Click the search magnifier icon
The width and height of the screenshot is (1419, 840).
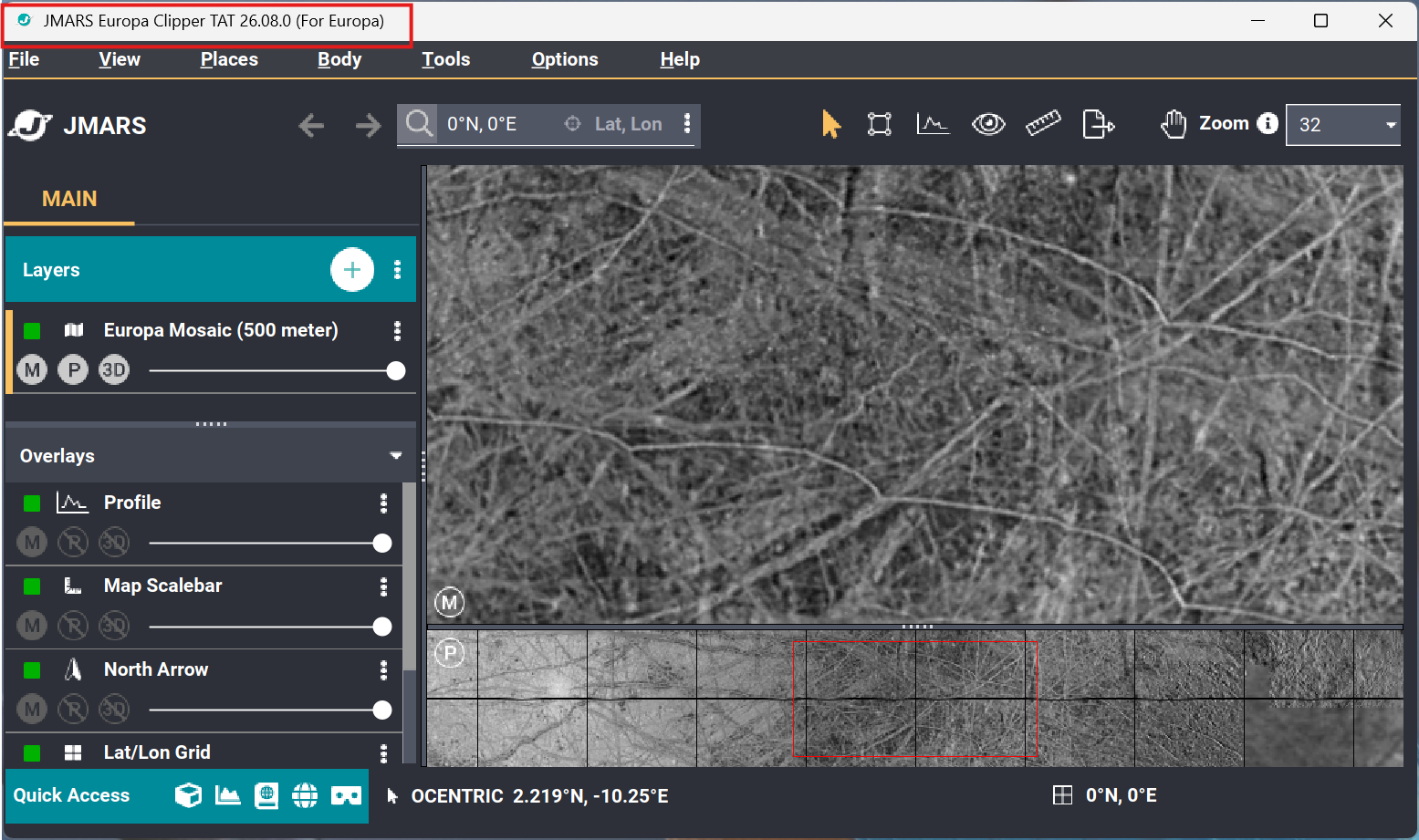(x=420, y=124)
